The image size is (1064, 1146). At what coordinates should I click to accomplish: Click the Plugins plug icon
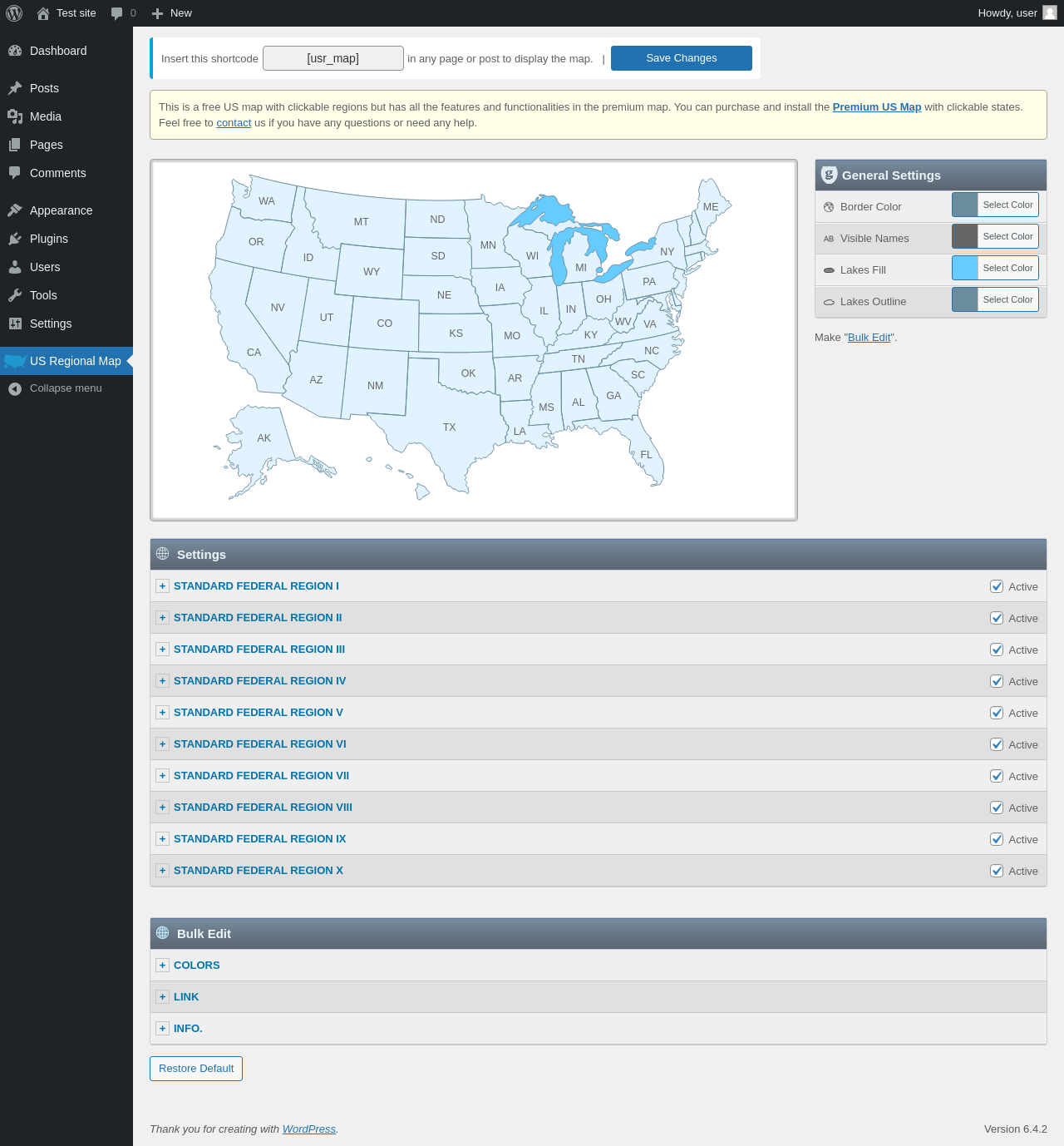click(x=15, y=239)
